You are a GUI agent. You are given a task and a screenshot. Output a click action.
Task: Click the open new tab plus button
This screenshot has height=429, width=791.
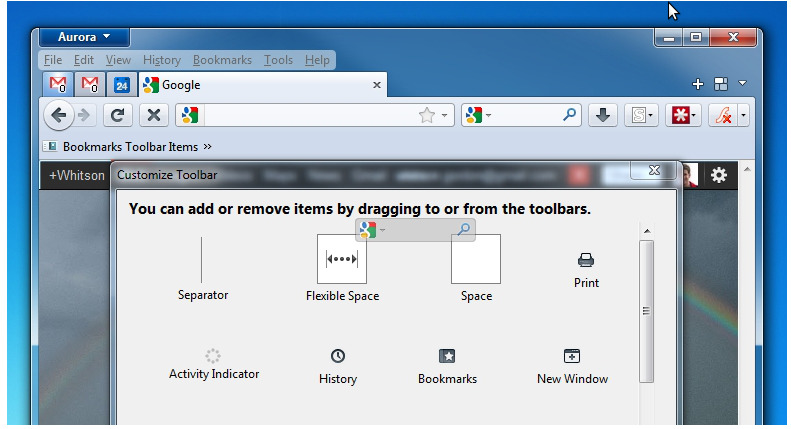(698, 84)
